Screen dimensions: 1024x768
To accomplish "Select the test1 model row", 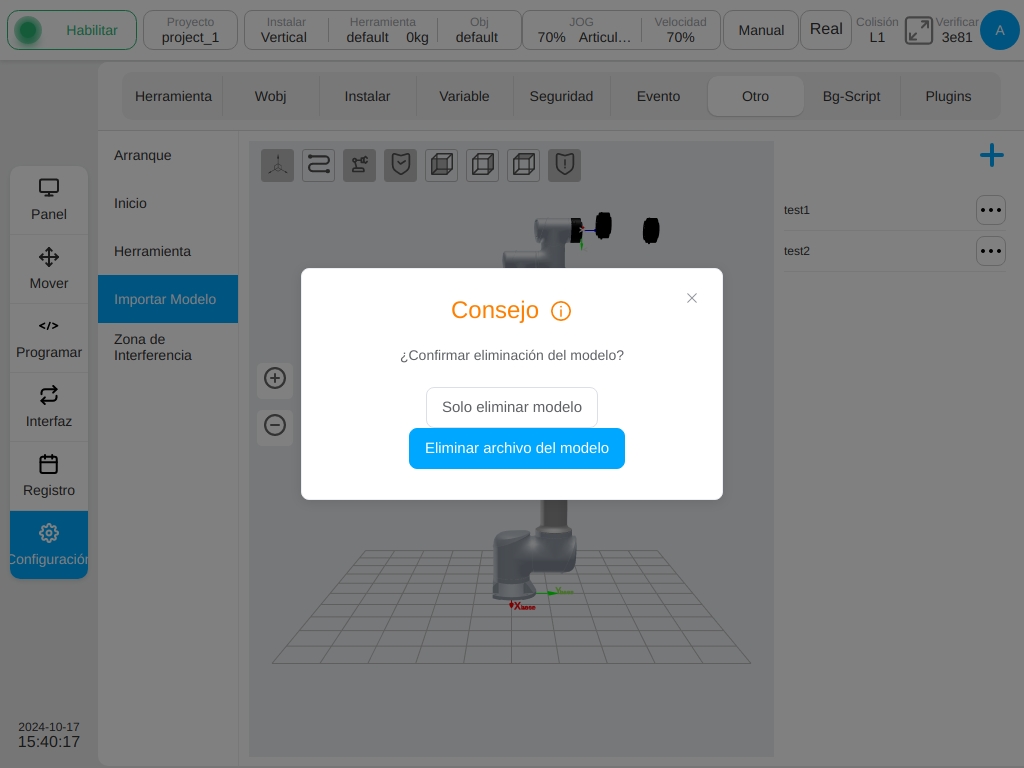I will pos(894,210).
